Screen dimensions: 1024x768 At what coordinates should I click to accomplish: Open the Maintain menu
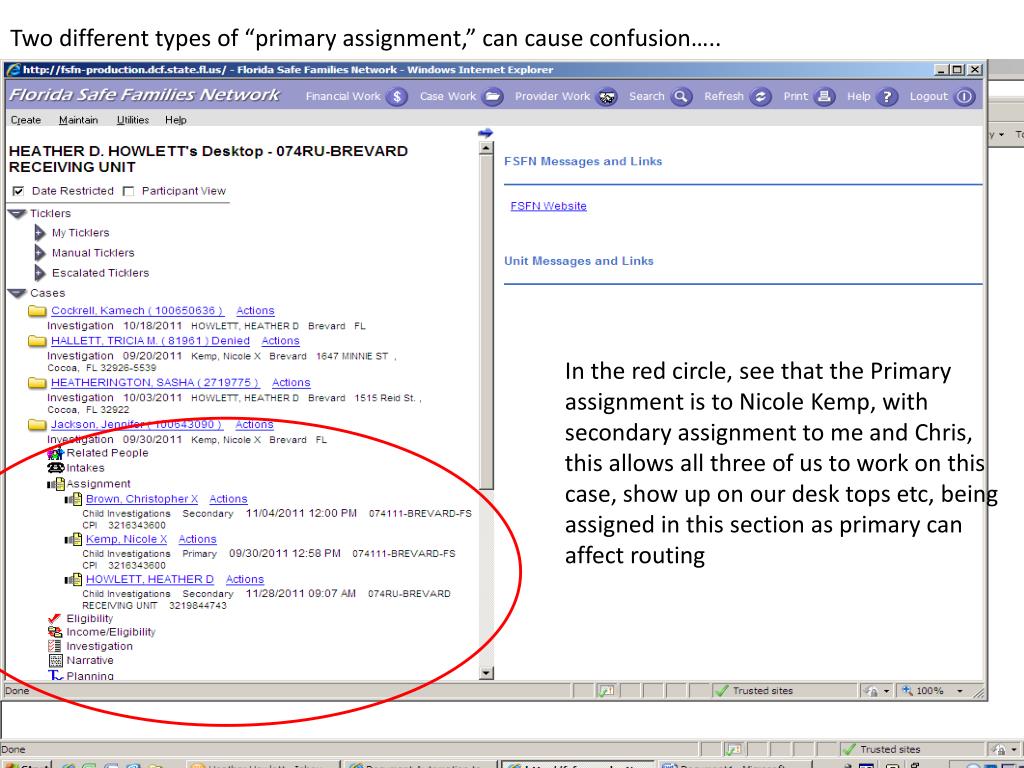pos(78,120)
